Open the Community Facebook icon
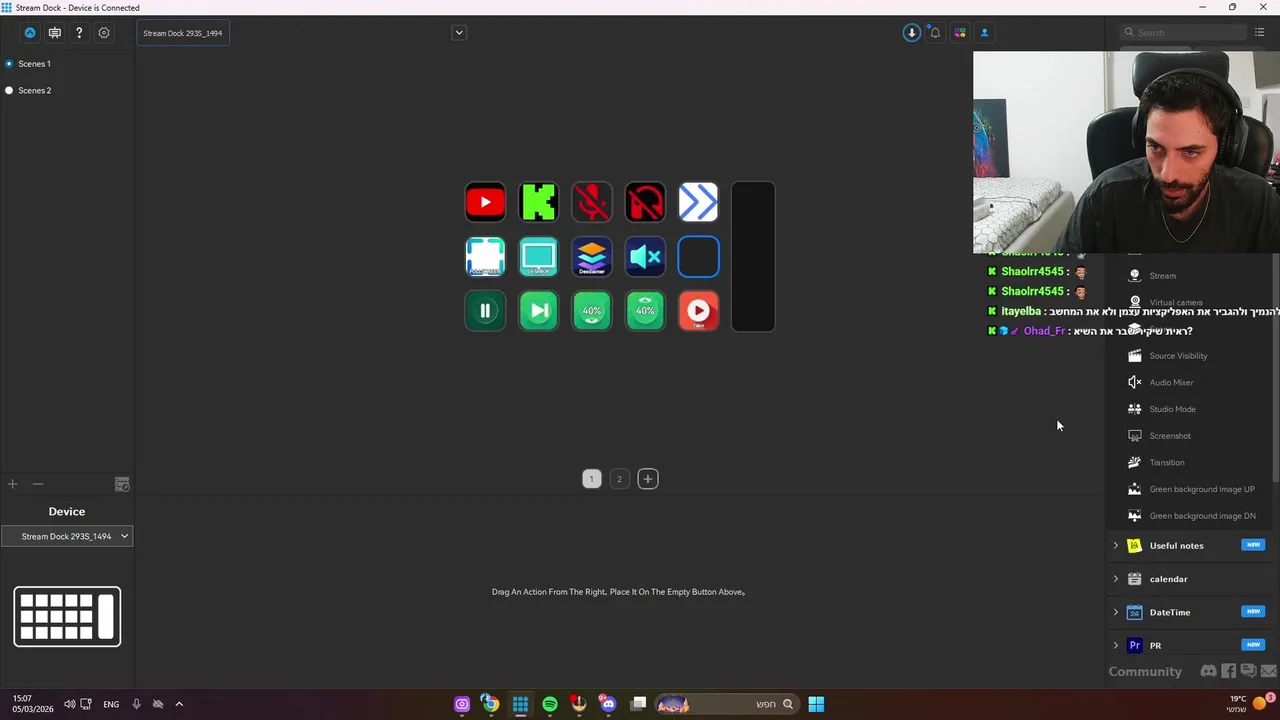The height and width of the screenshot is (720, 1280). (1229, 671)
